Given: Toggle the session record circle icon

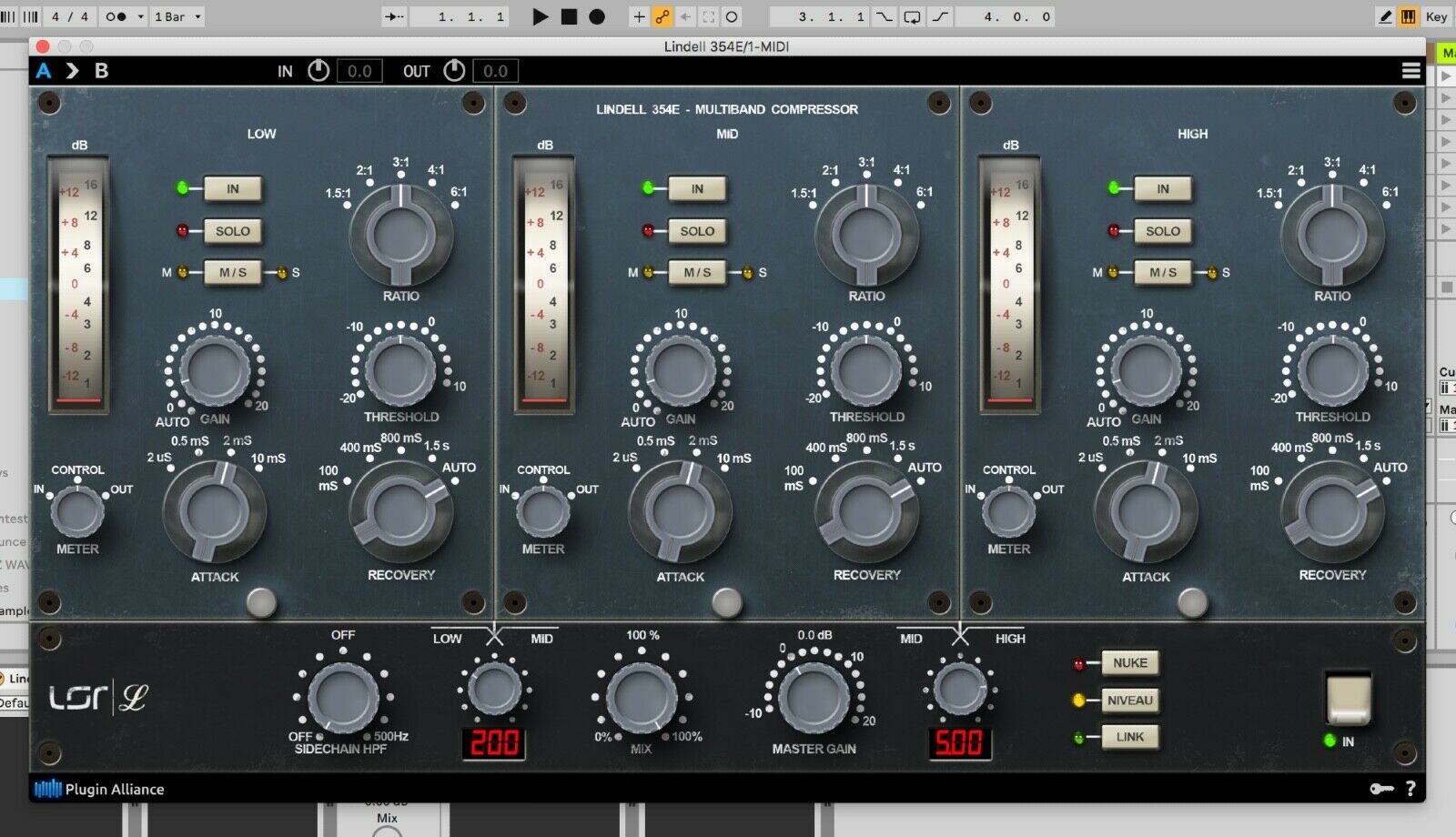Looking at the screenshot, I should coord(732,16).
